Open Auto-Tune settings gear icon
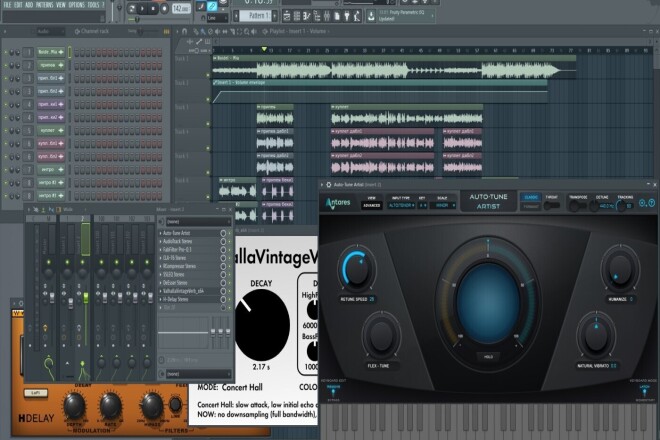660x440 pixels. (x=642, y=203)
